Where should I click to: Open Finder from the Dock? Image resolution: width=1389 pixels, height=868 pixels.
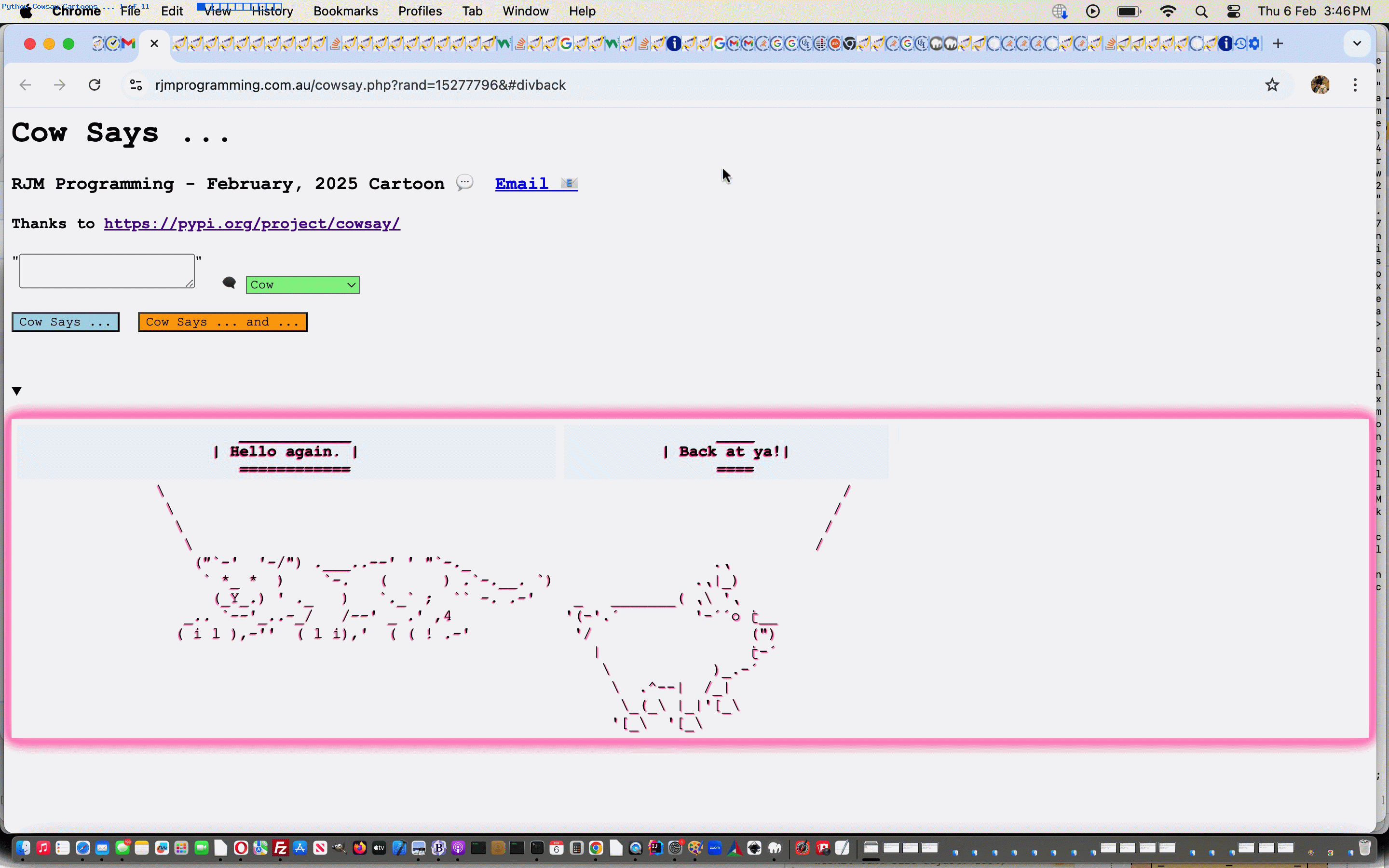pos(23,848)
